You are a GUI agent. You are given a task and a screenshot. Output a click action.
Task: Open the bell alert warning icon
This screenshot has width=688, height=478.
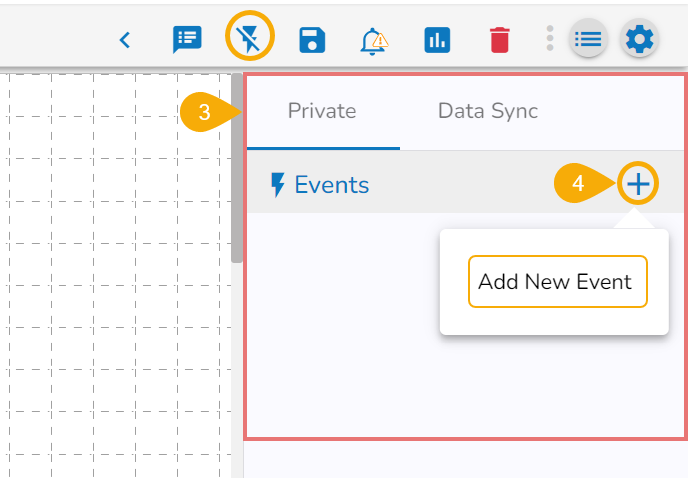(374, 40)
